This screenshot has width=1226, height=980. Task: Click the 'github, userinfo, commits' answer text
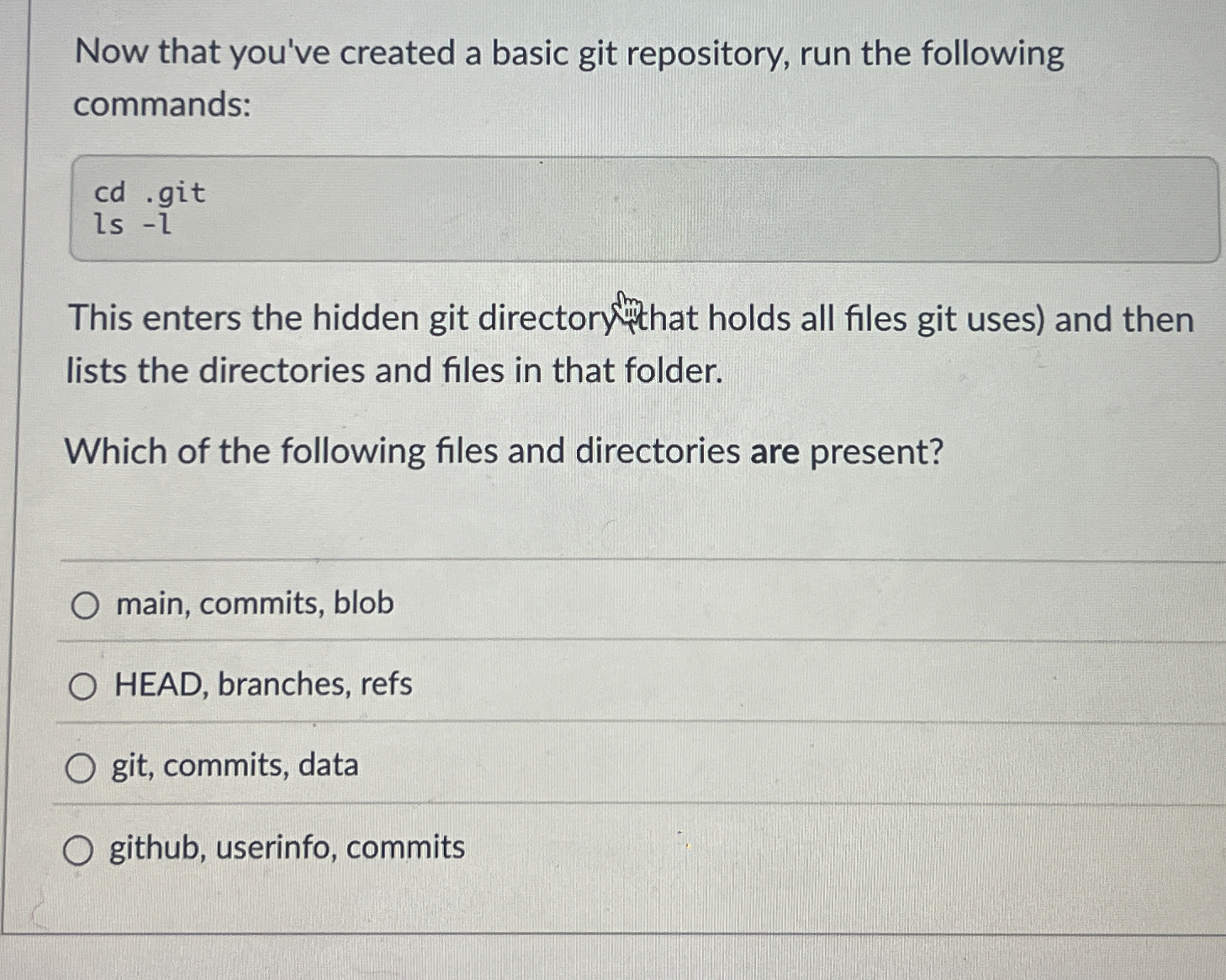286,847
